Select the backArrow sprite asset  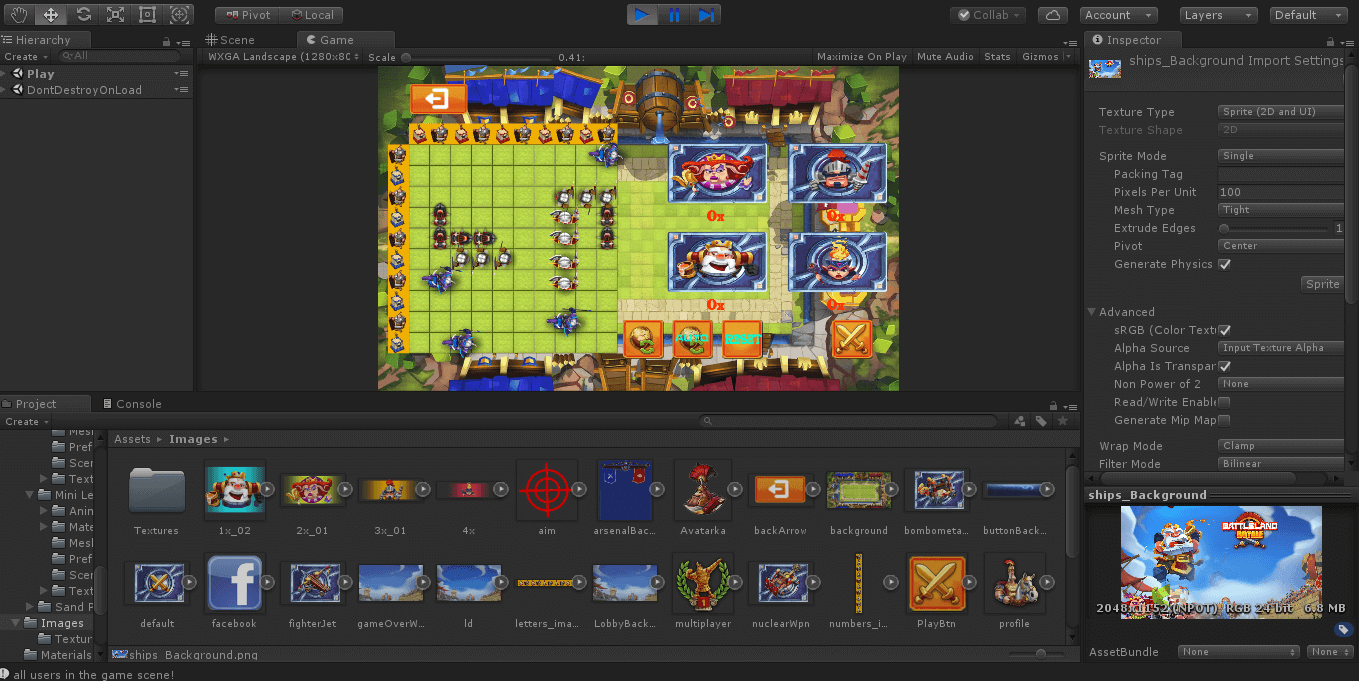pos(781,491)
